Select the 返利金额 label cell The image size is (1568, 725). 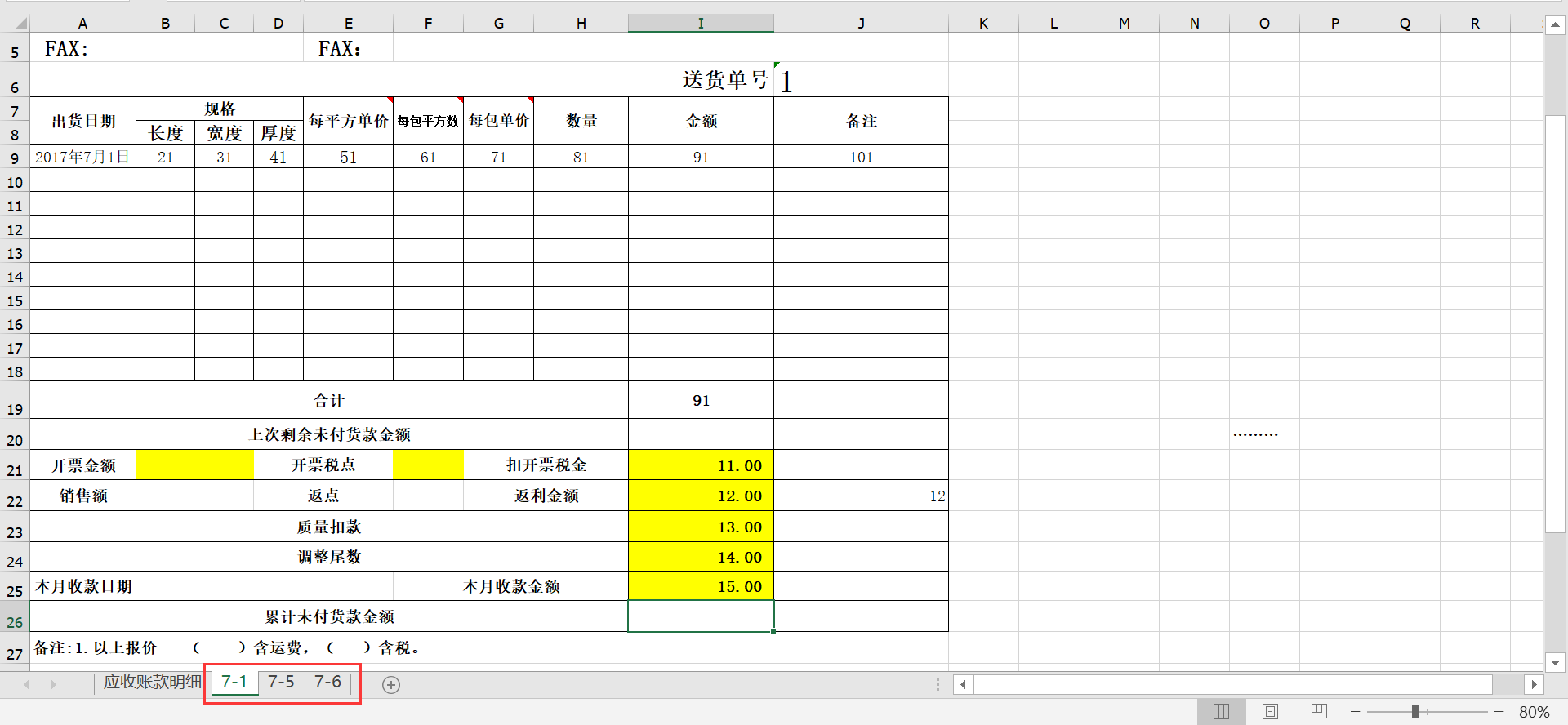(546, 496)
